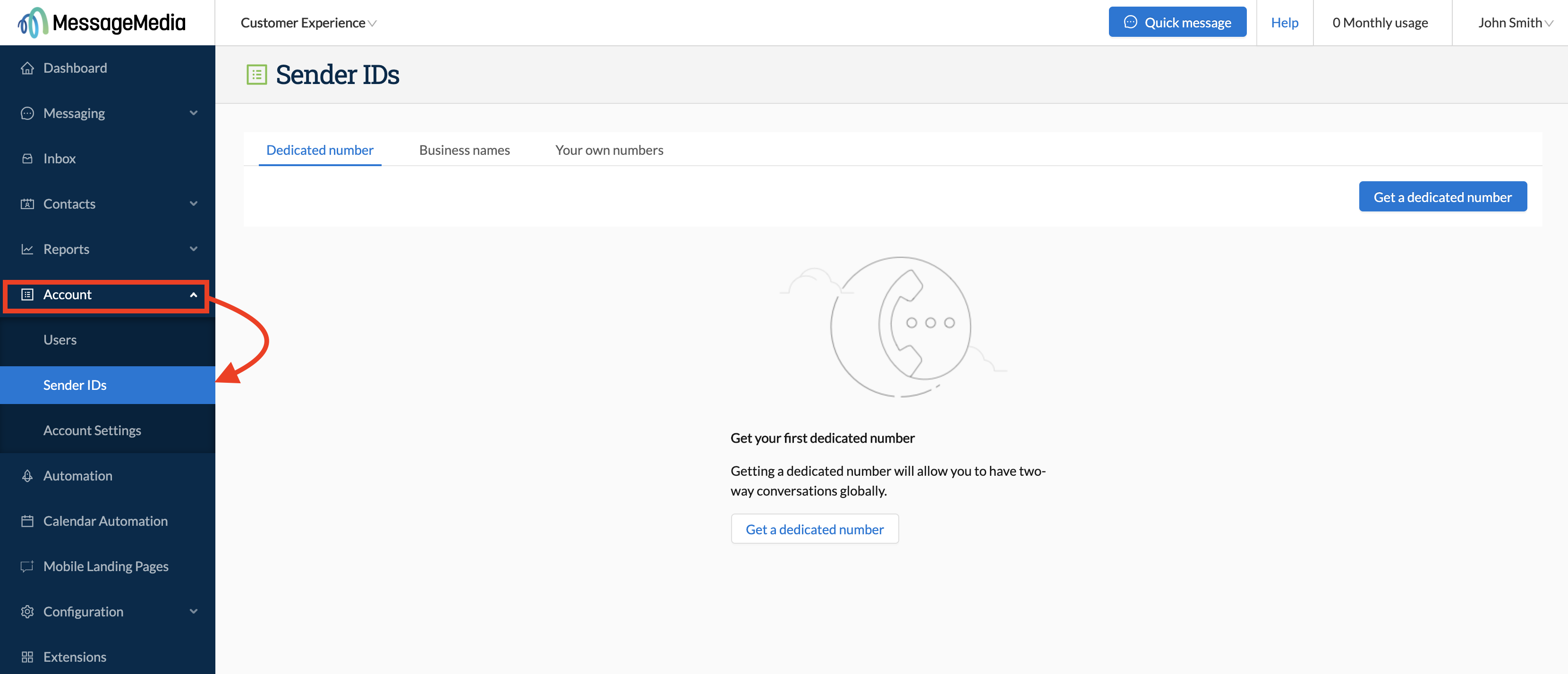Go to Dashboard in sidebar

(108, 68)
